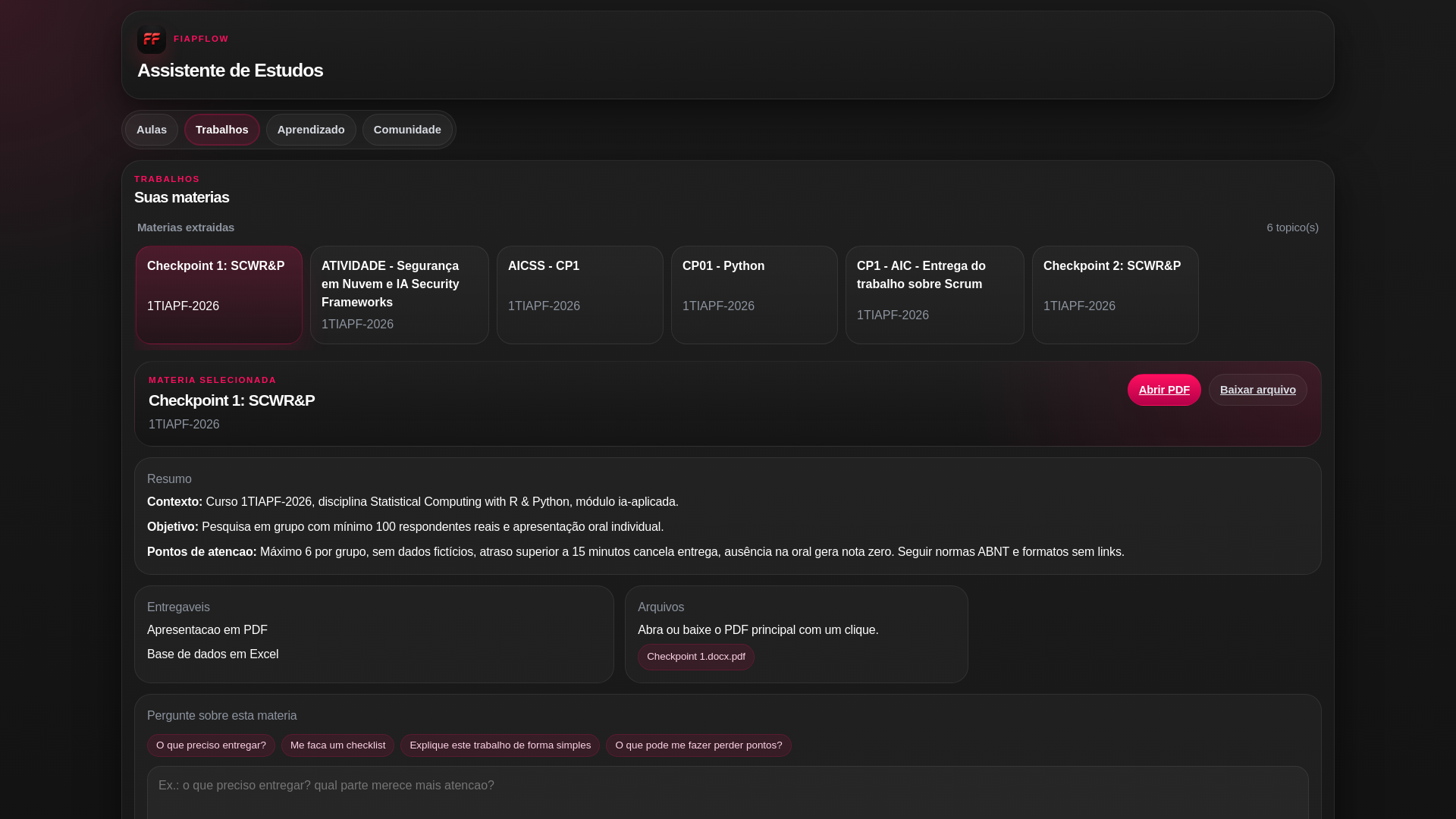Click the 'Resumo' section label
This screenshot has width=1456, height=819.
[169, 479]
